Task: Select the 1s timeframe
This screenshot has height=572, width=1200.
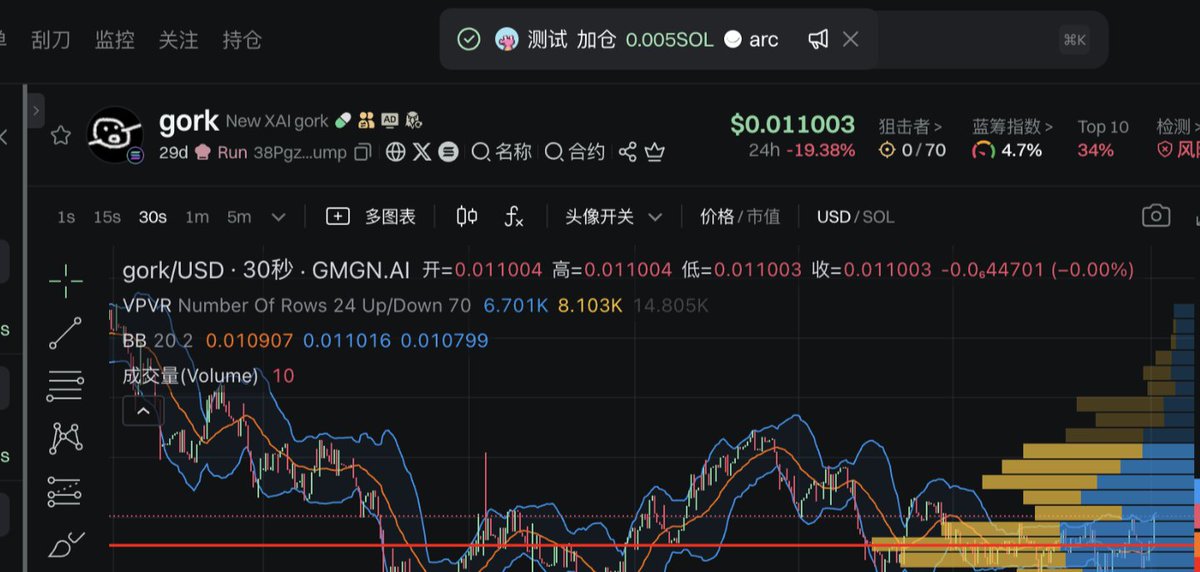Action: [x=66, y=217]
